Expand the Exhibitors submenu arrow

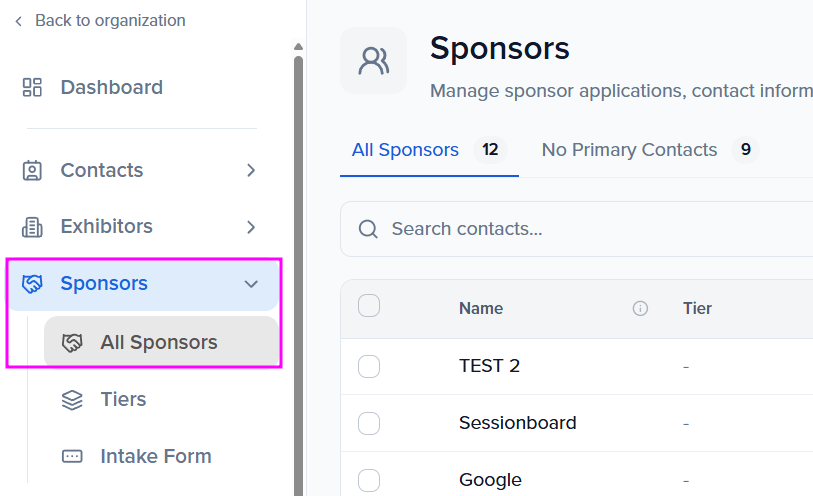click(251, 227)
